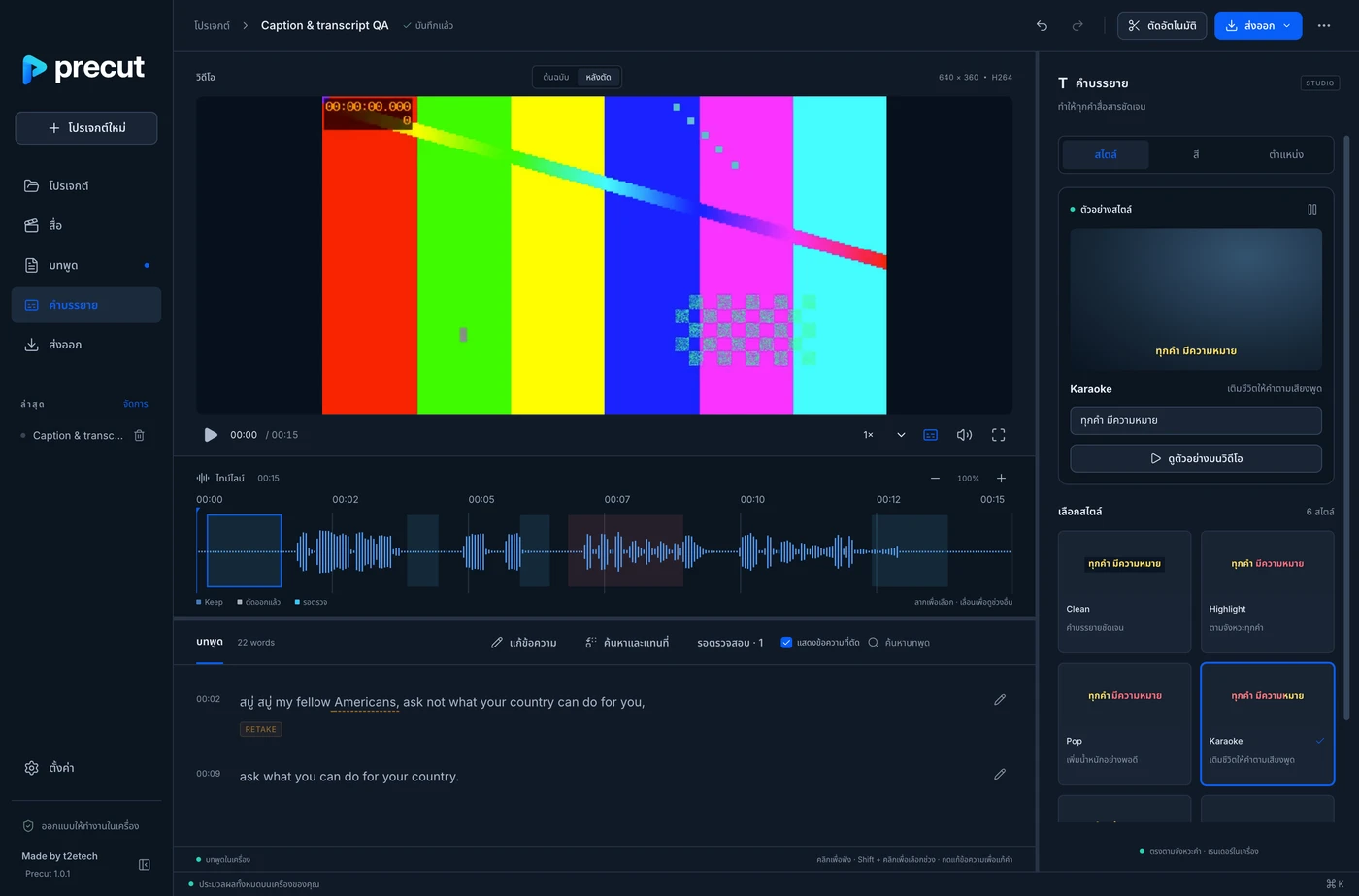Go to สื่อ media library
1359x896 pixels.
[86, 225]
